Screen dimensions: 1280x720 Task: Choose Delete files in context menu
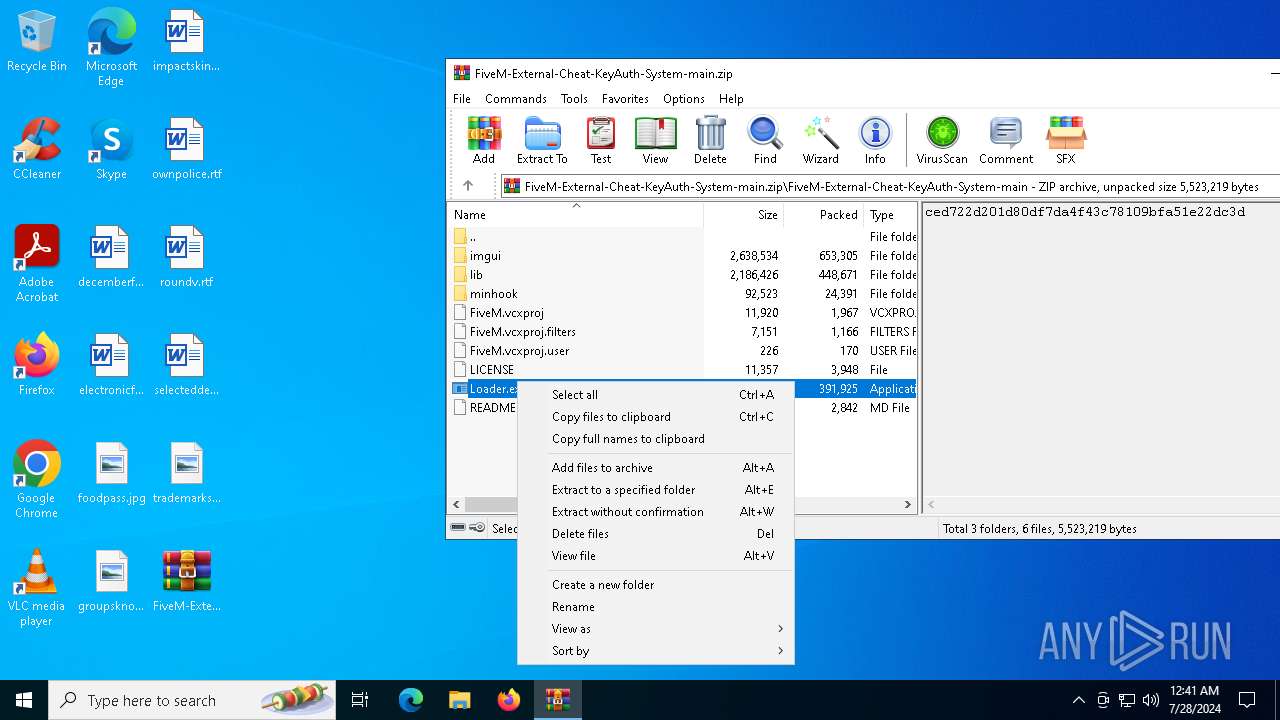655,533
